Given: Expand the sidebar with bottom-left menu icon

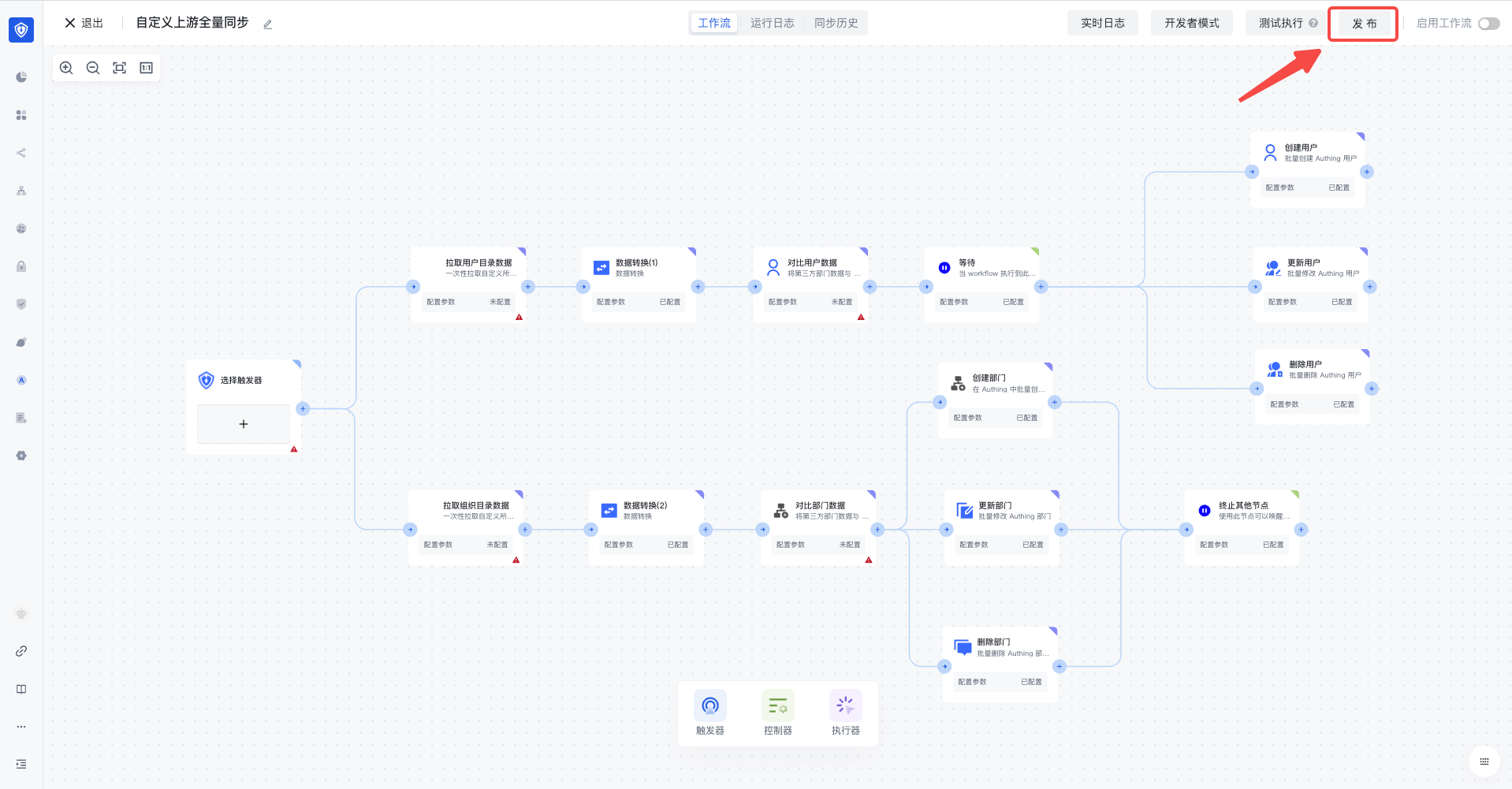Looking at the screenshot, I should click(21, 764).
